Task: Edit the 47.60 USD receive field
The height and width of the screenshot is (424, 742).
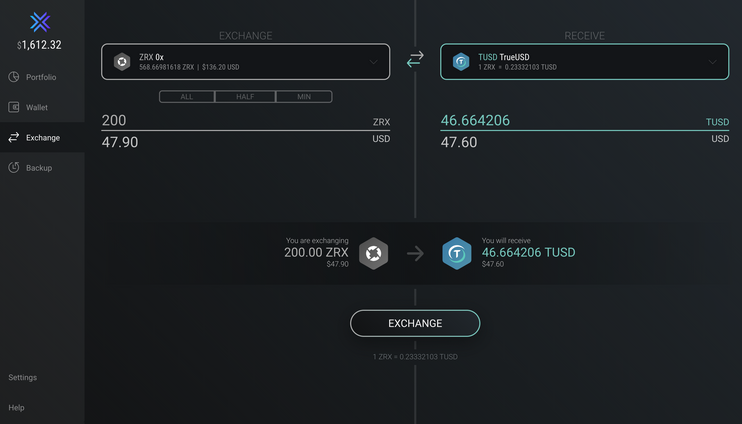Action: pos(584,142)
